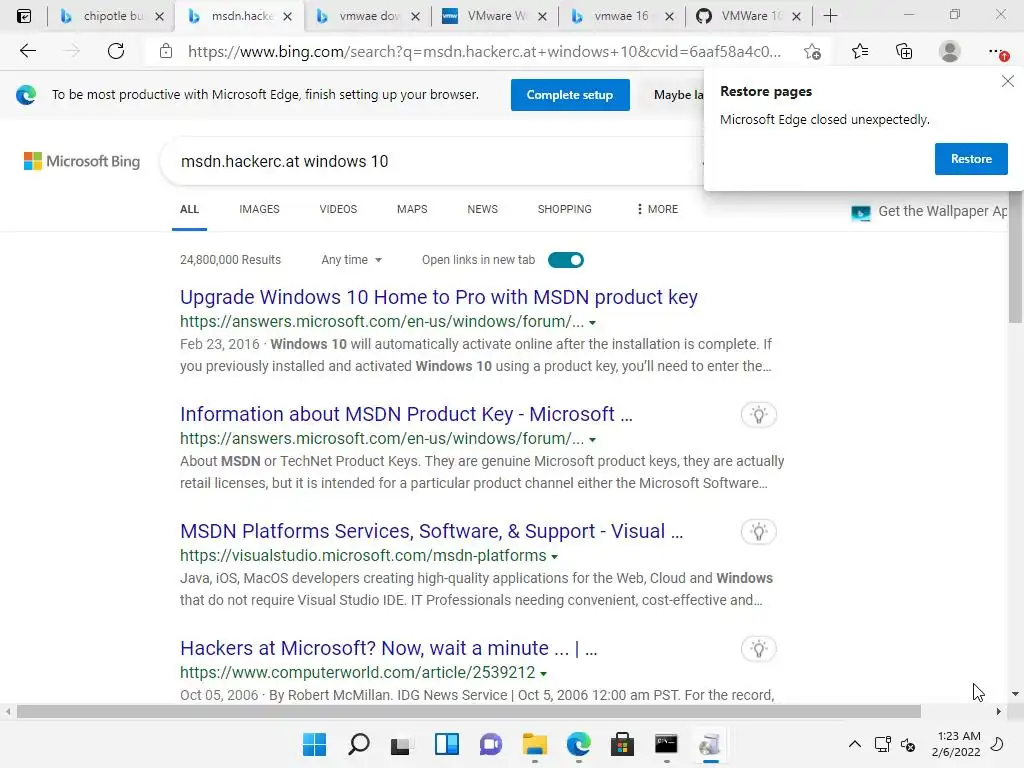Open Information about MSDN Product Key result
This screenshot has height=768, width=1024.
pos(406,414)
